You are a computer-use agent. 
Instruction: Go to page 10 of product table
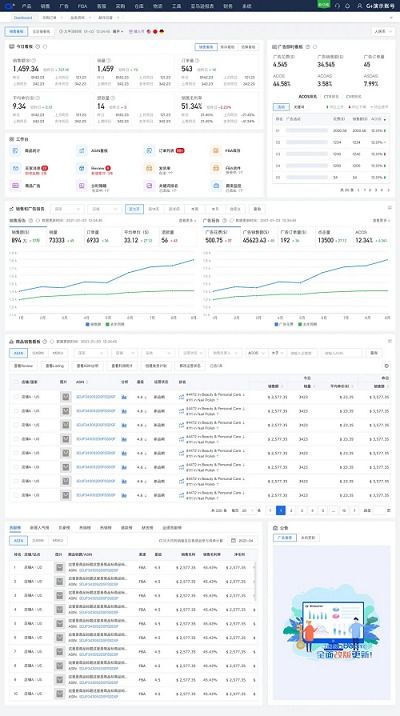[x=344, y=510]
